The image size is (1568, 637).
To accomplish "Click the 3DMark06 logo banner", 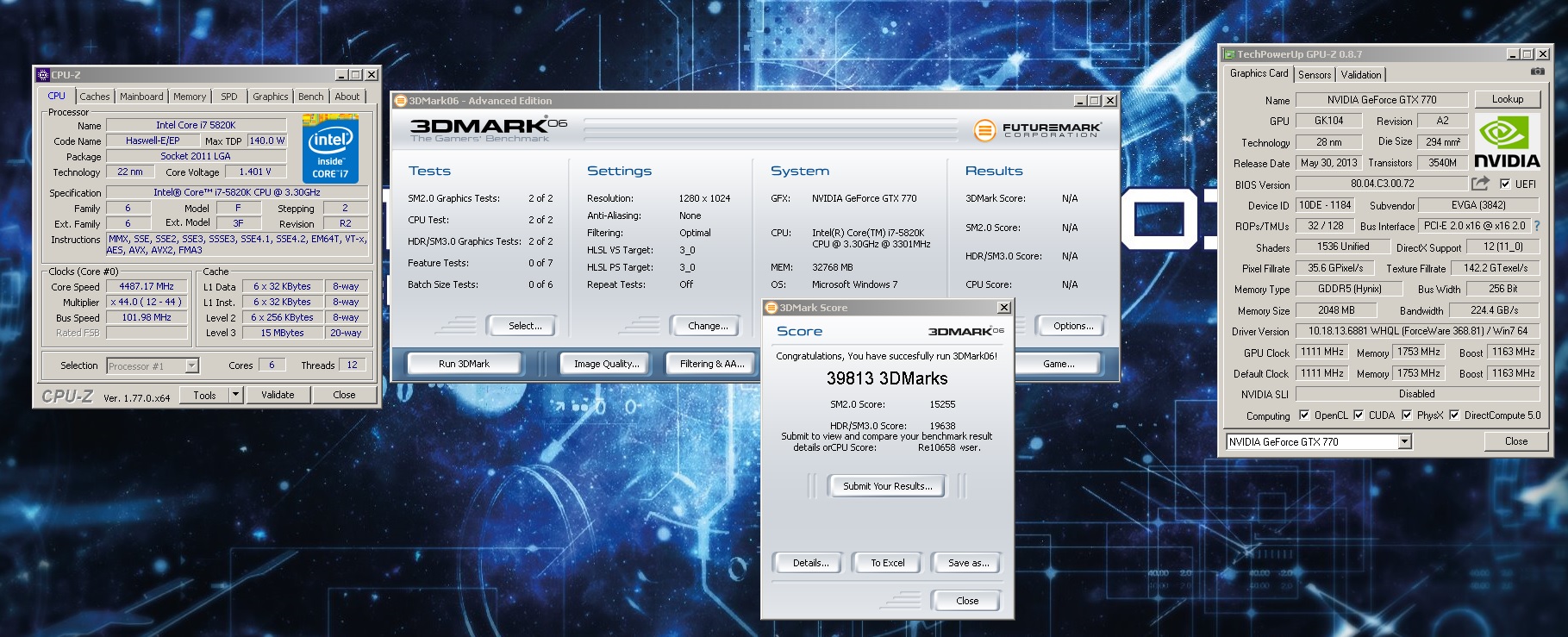I will pyautogui.click(x=489, y=129).
